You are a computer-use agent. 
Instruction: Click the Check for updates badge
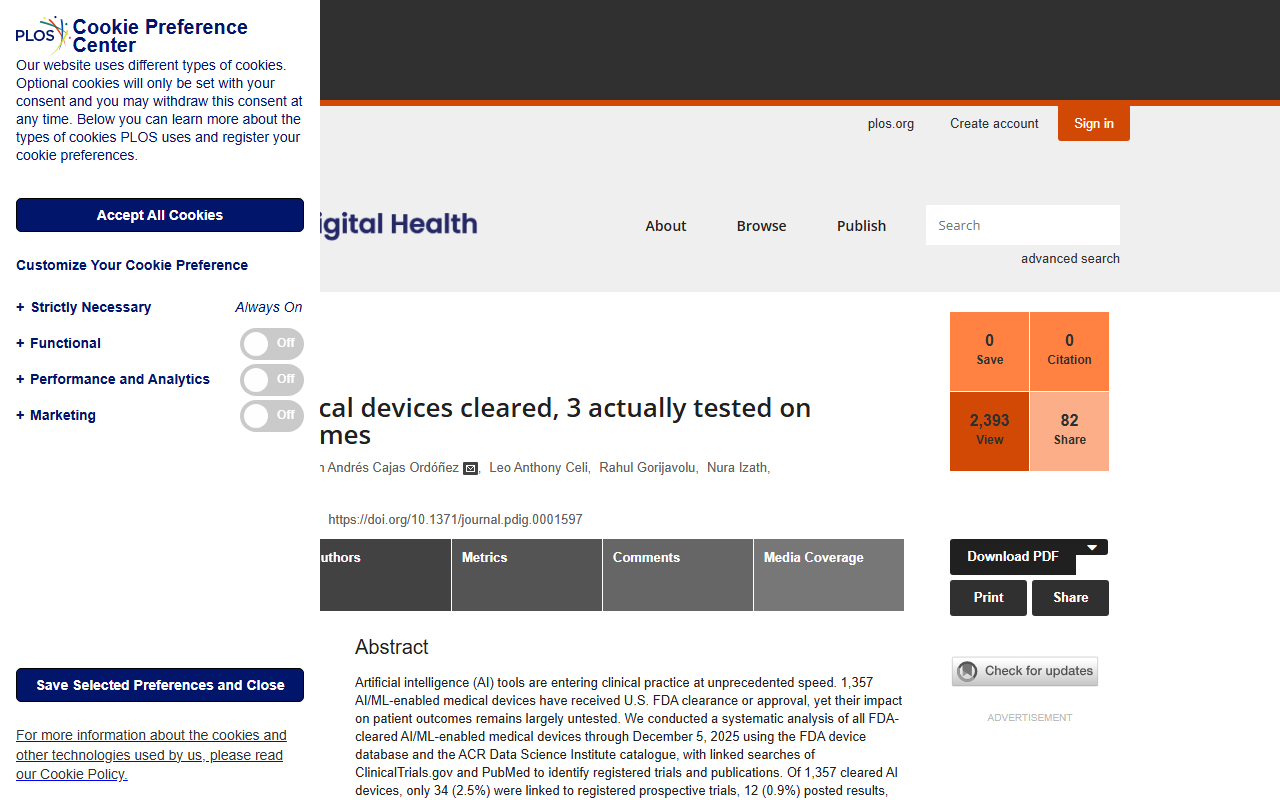(1025, 671)
